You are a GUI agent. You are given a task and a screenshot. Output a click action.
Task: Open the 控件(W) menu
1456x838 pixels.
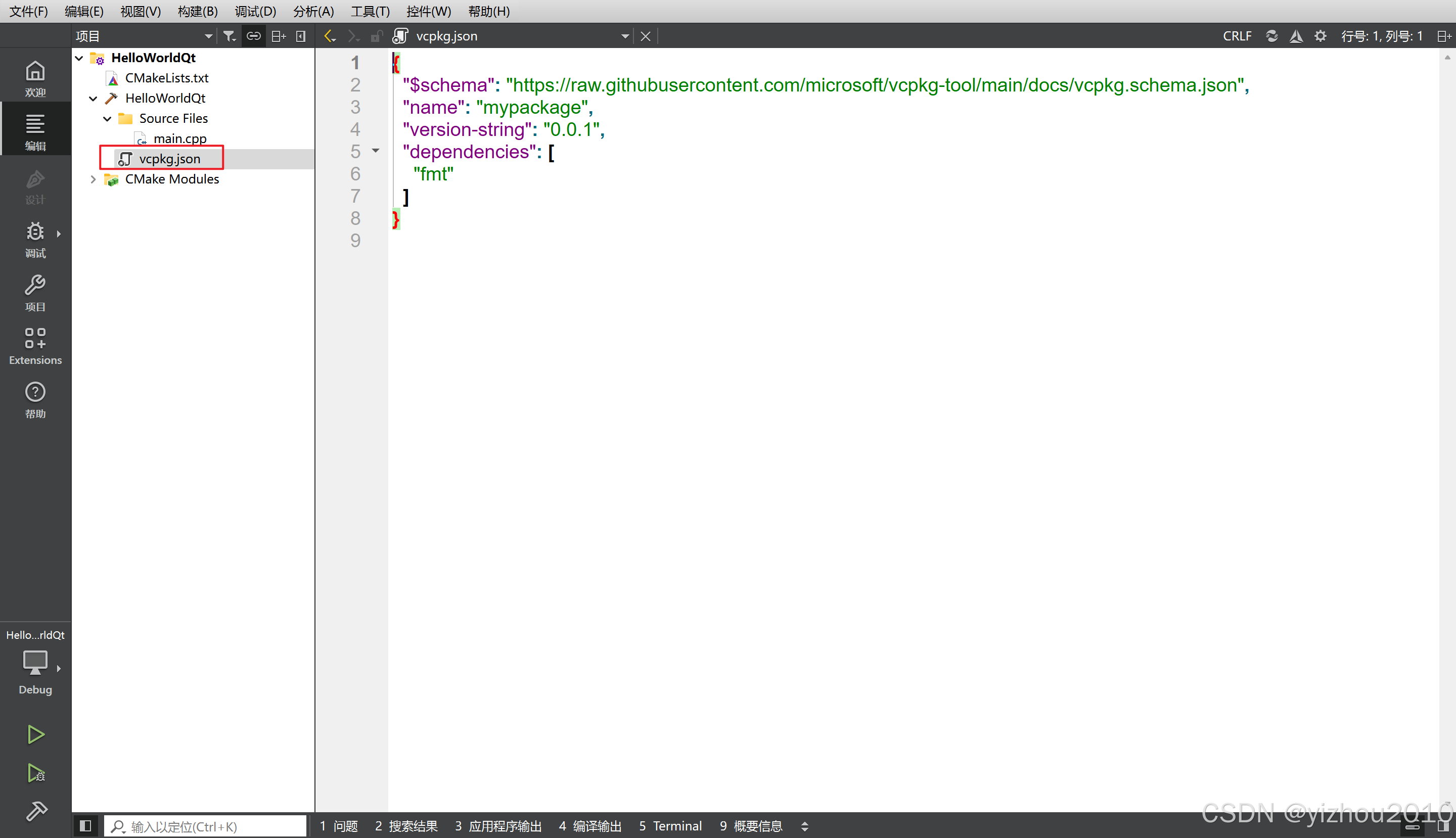pyautogui.click(x=428, y=11)
